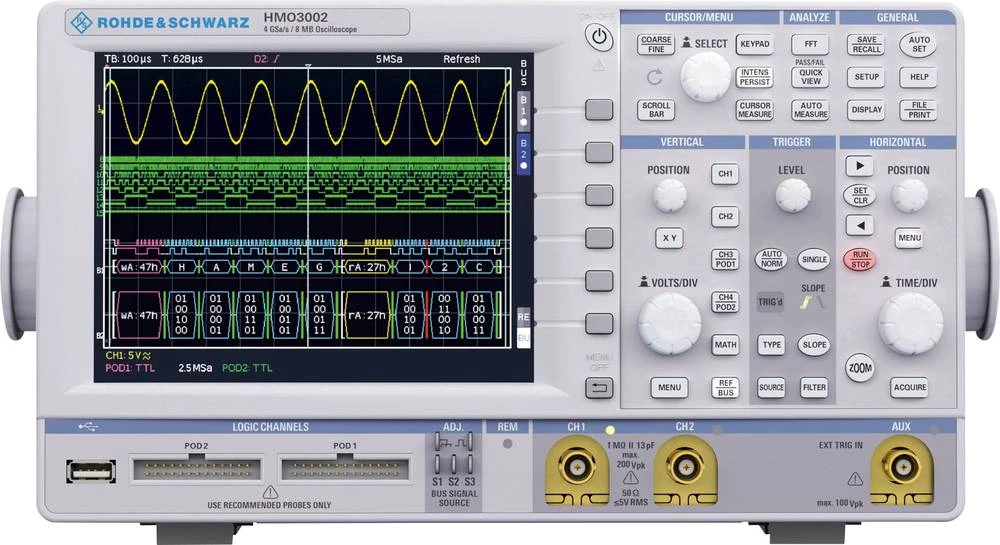The image size is (1000, 545).
Task: Open trigger TYPE selection
Action: (x=771, y=345)
